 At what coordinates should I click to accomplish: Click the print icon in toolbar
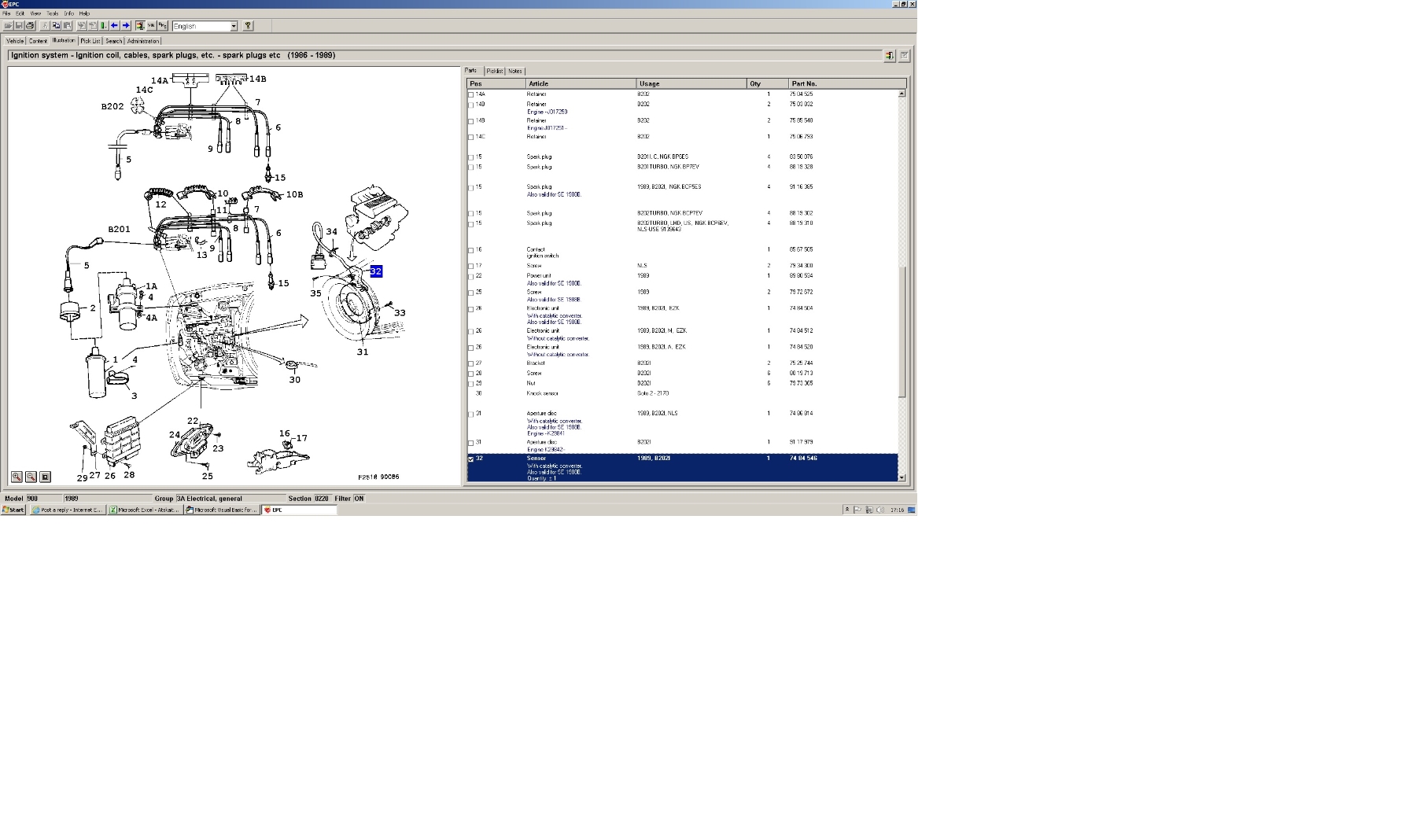point(30,26)
